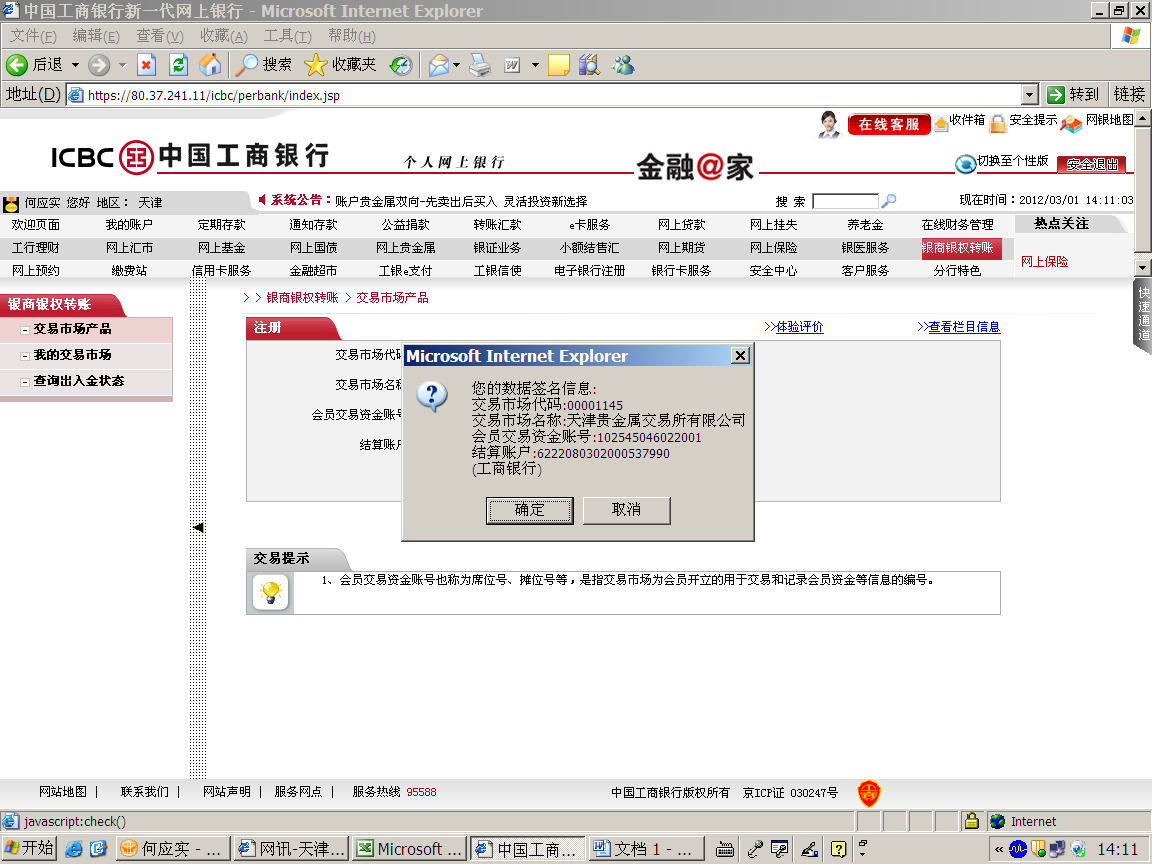Click the 安全退出 logout button
The height and width of the screenshot is (864, 1152).
pyautogui.click(x=1092, y=165)
